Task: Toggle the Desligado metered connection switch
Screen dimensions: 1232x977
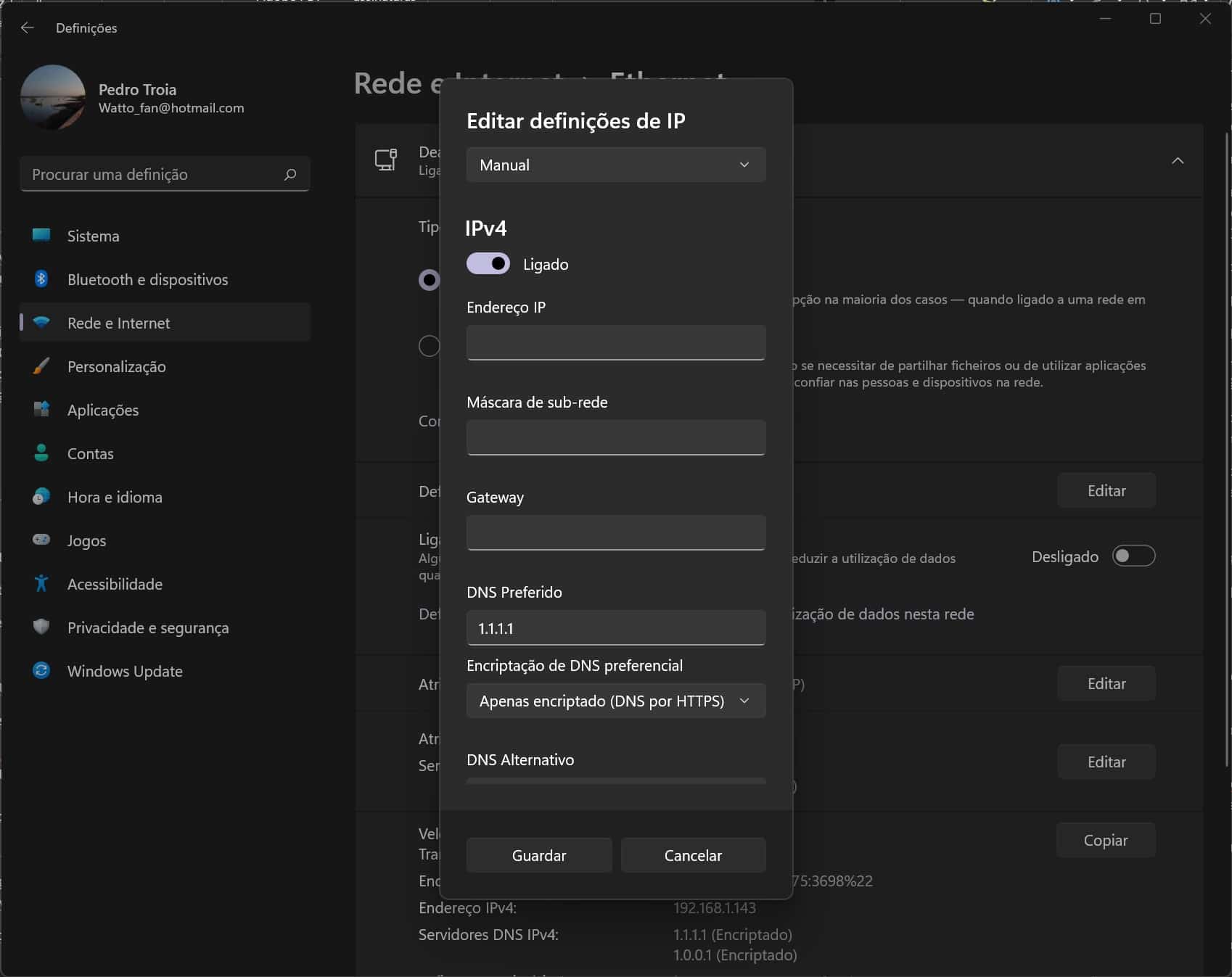Action: [1133, 556]
